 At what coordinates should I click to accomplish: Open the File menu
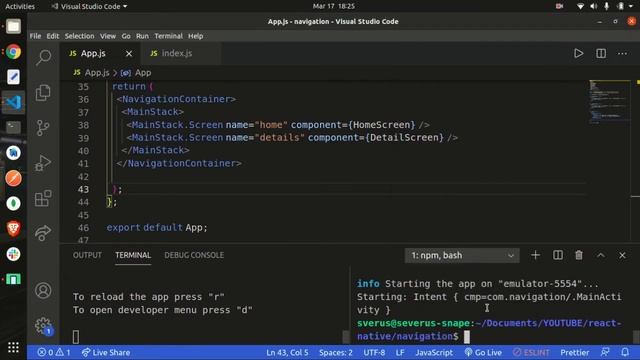point(36,36)
